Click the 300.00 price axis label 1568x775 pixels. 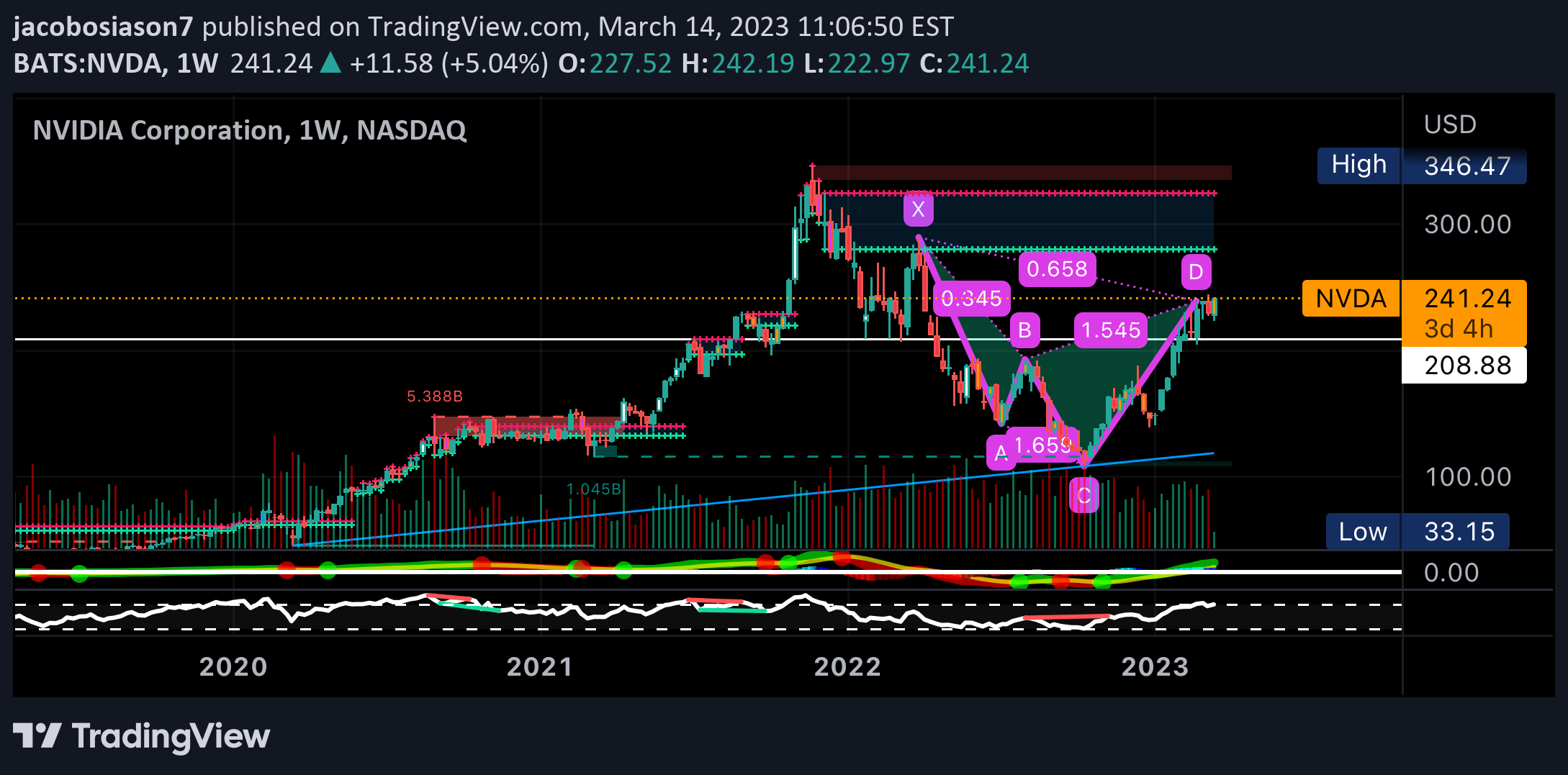(1468, 225)
